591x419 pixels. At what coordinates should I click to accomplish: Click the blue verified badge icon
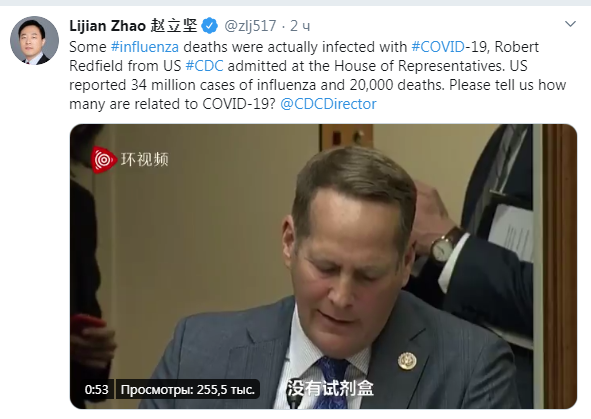(210, 26)
